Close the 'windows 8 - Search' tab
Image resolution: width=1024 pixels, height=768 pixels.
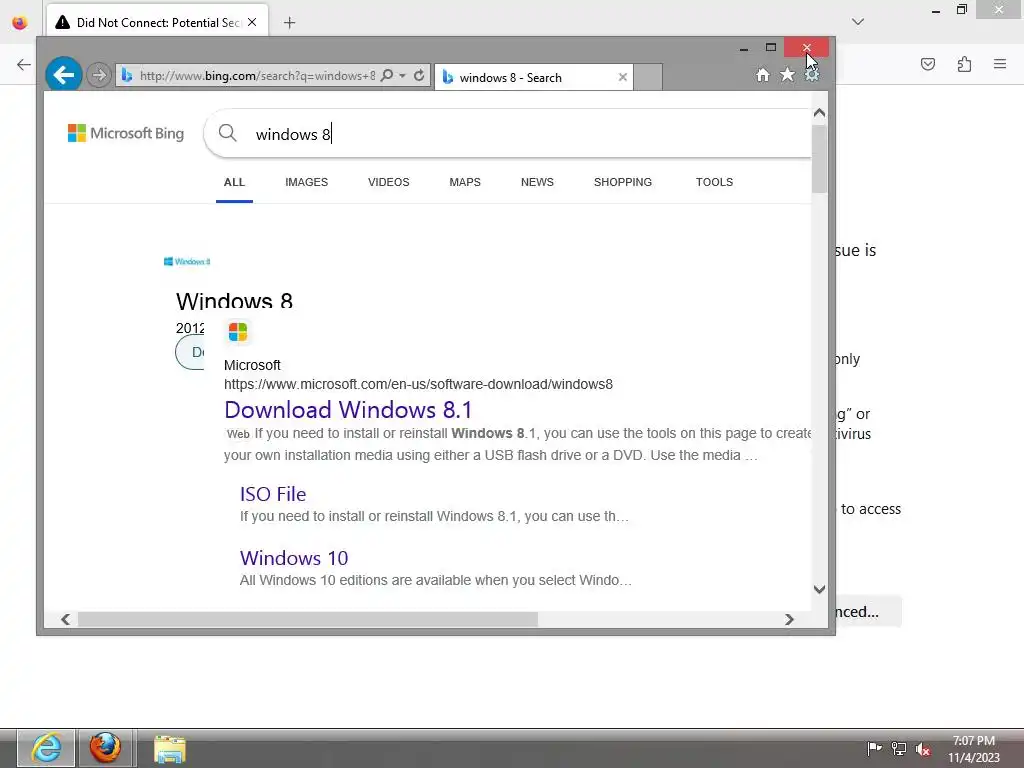click(622, 77)
